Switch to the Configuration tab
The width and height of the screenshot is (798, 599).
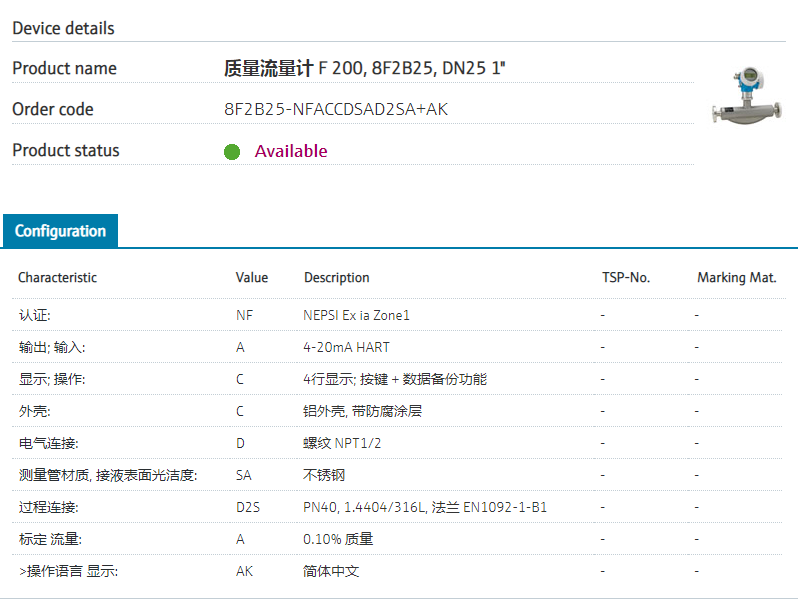pos(60,231)
